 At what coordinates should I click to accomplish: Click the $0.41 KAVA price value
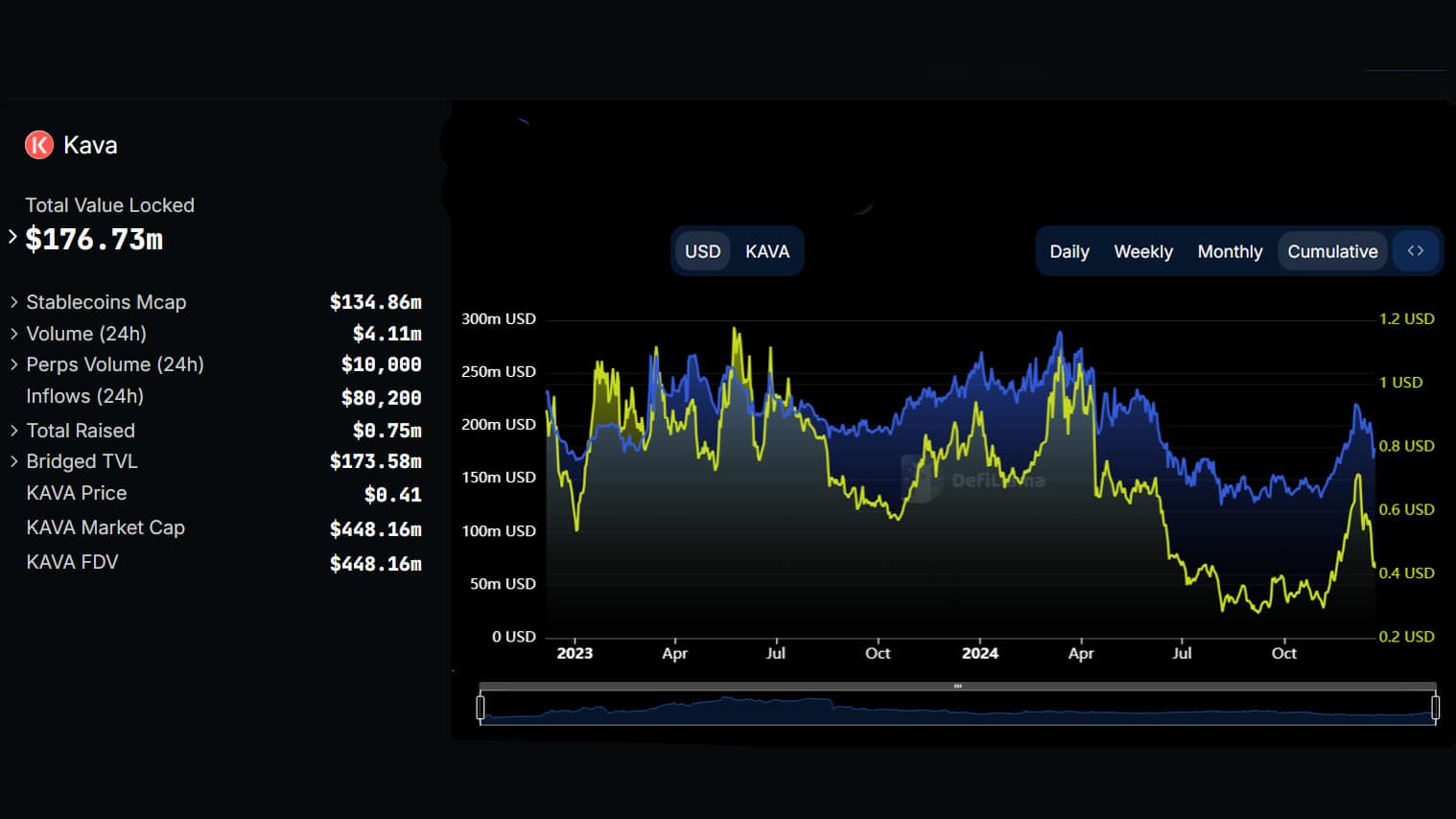click(393, 495)
